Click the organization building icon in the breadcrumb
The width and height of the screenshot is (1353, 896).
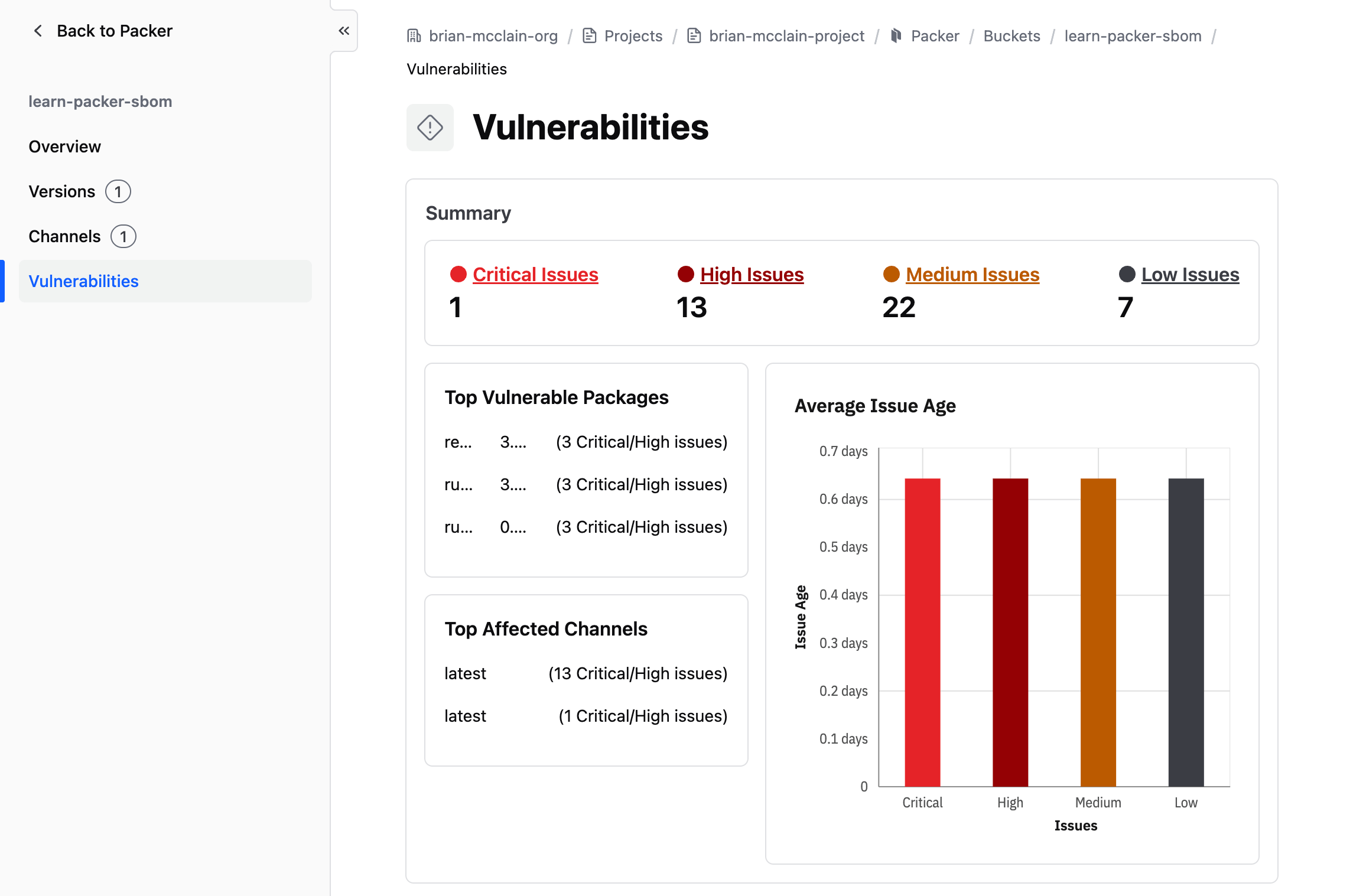click(x=414, y=36)
